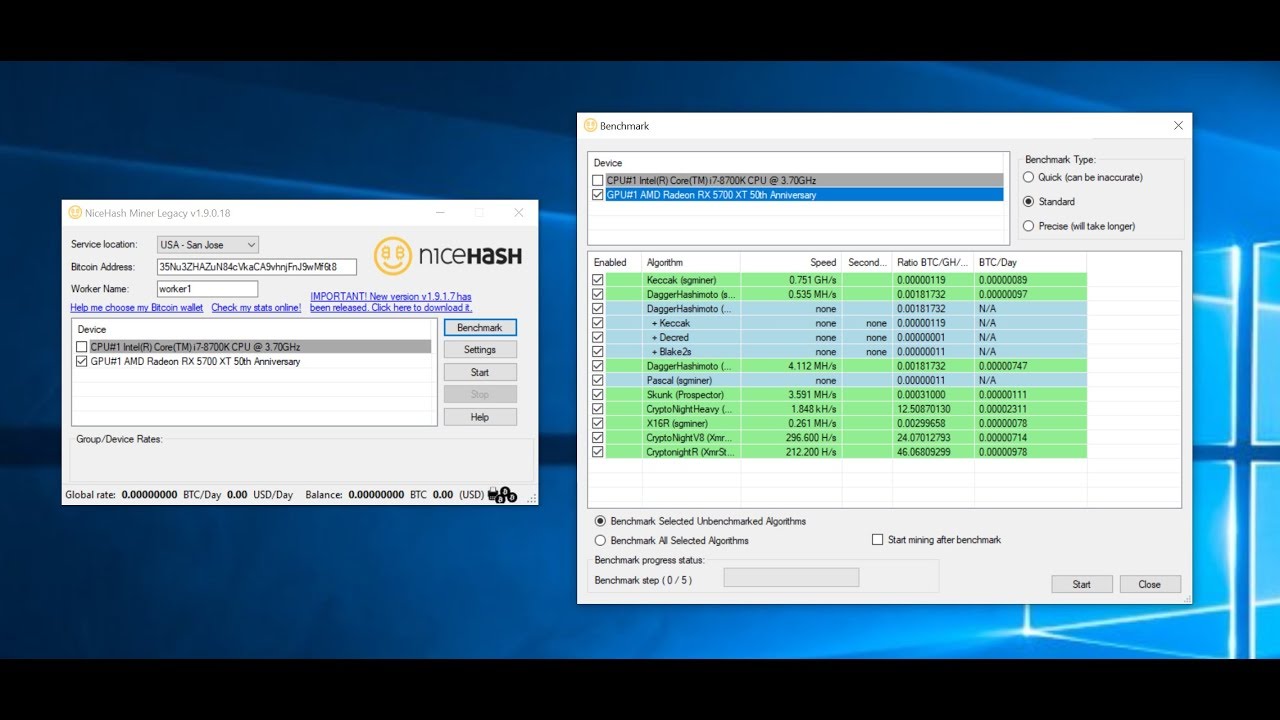Enable CPU#1 device in main window list
Viewport: 1280px width, 720px height.
(82, 347)
